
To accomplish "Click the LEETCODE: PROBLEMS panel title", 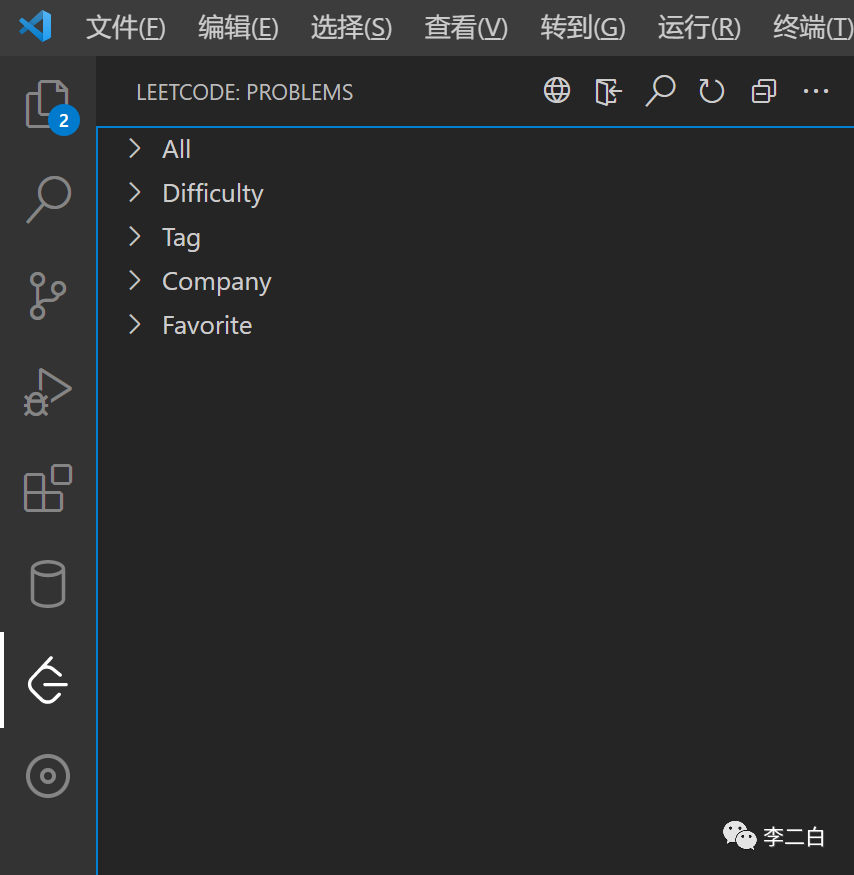I will coord(244,92).
